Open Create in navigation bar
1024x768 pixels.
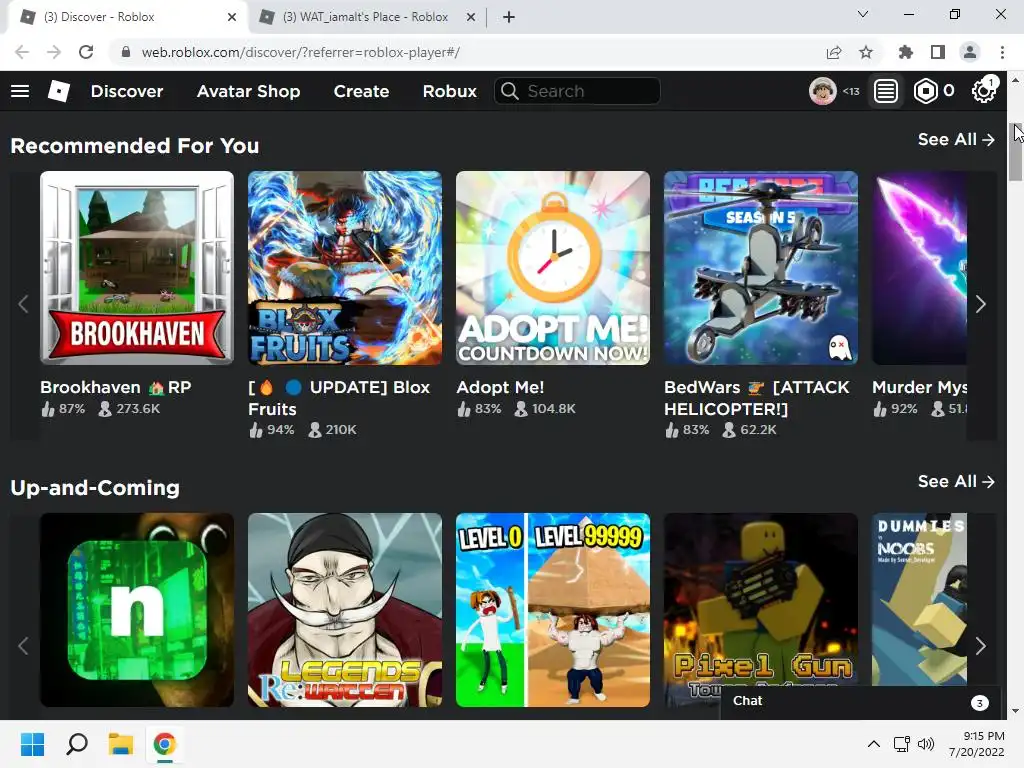coord(361,91)
